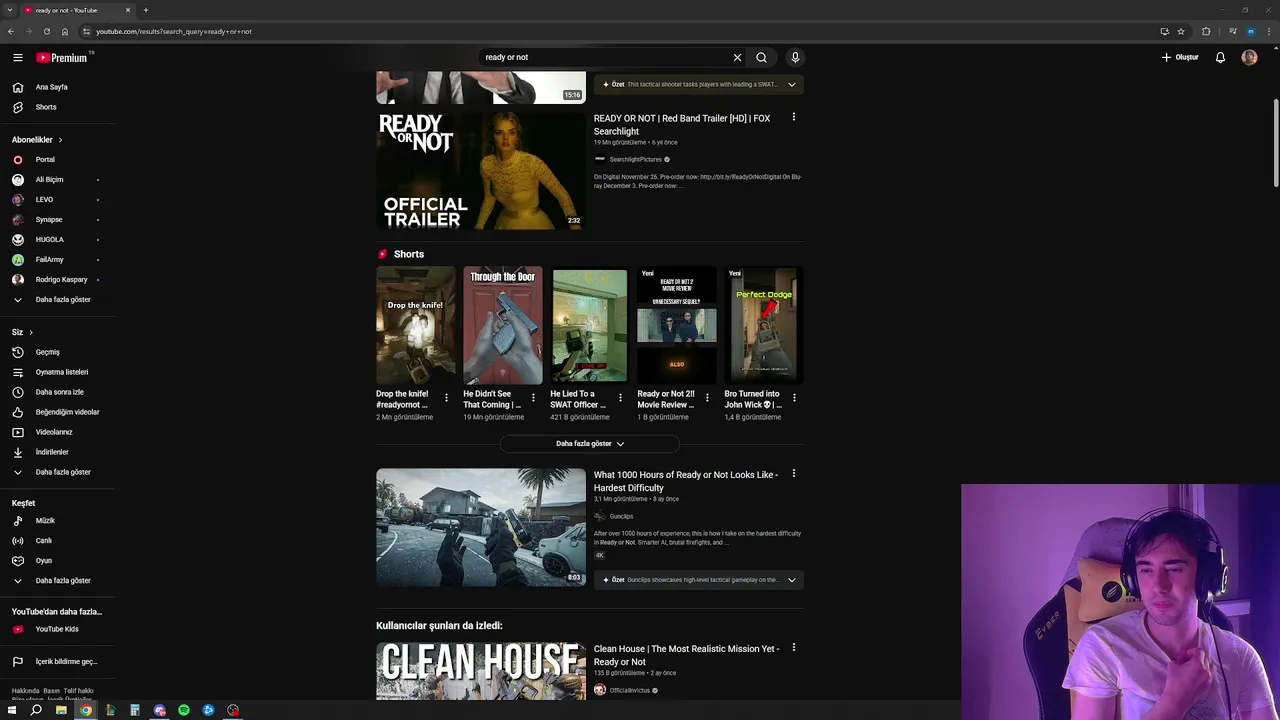Open the Siz section chevron
Screen dimensions: 1280x720
(31, 332)
